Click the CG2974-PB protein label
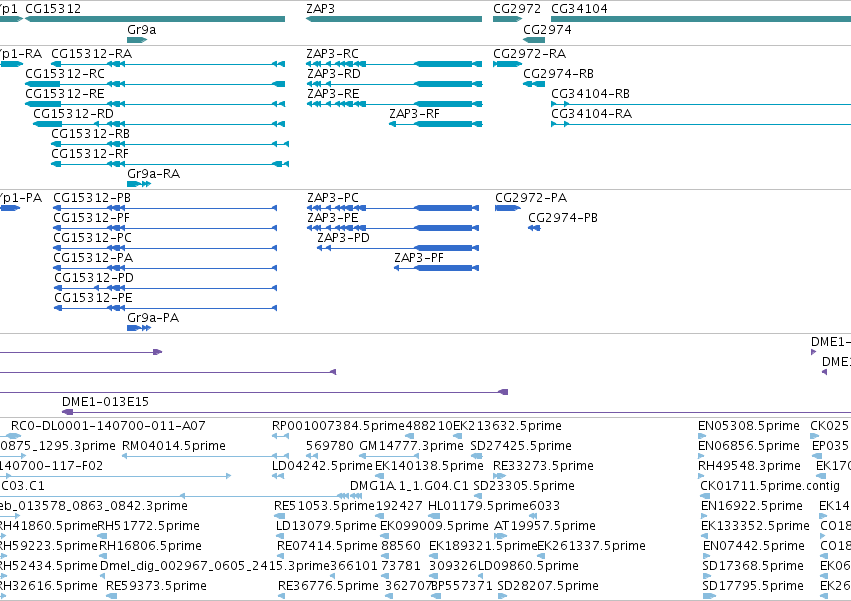 [563, 218]
